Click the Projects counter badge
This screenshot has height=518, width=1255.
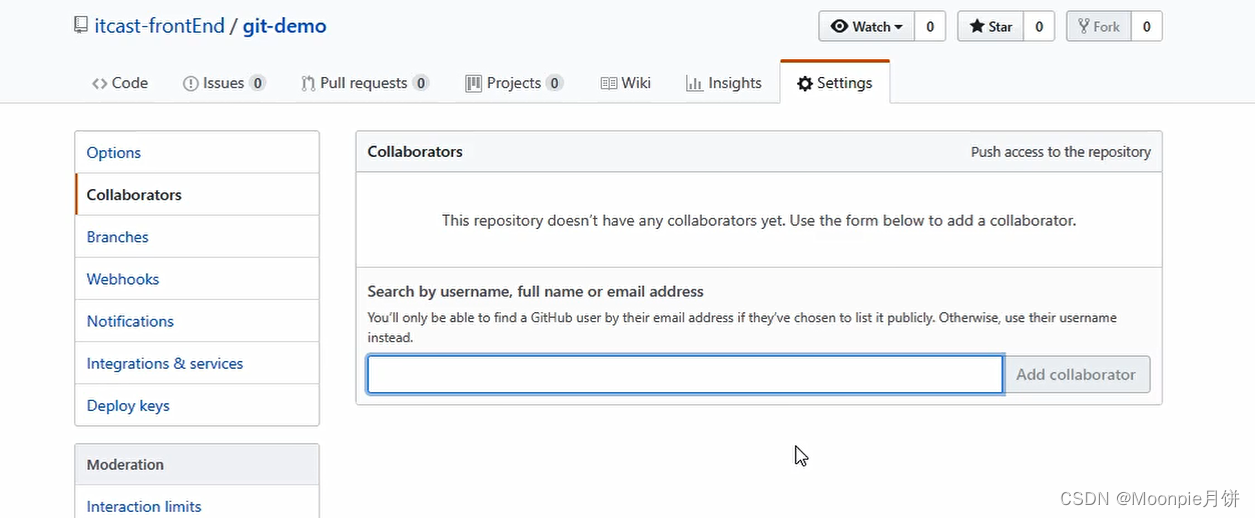pyautogui.click(x=555, y=83)
